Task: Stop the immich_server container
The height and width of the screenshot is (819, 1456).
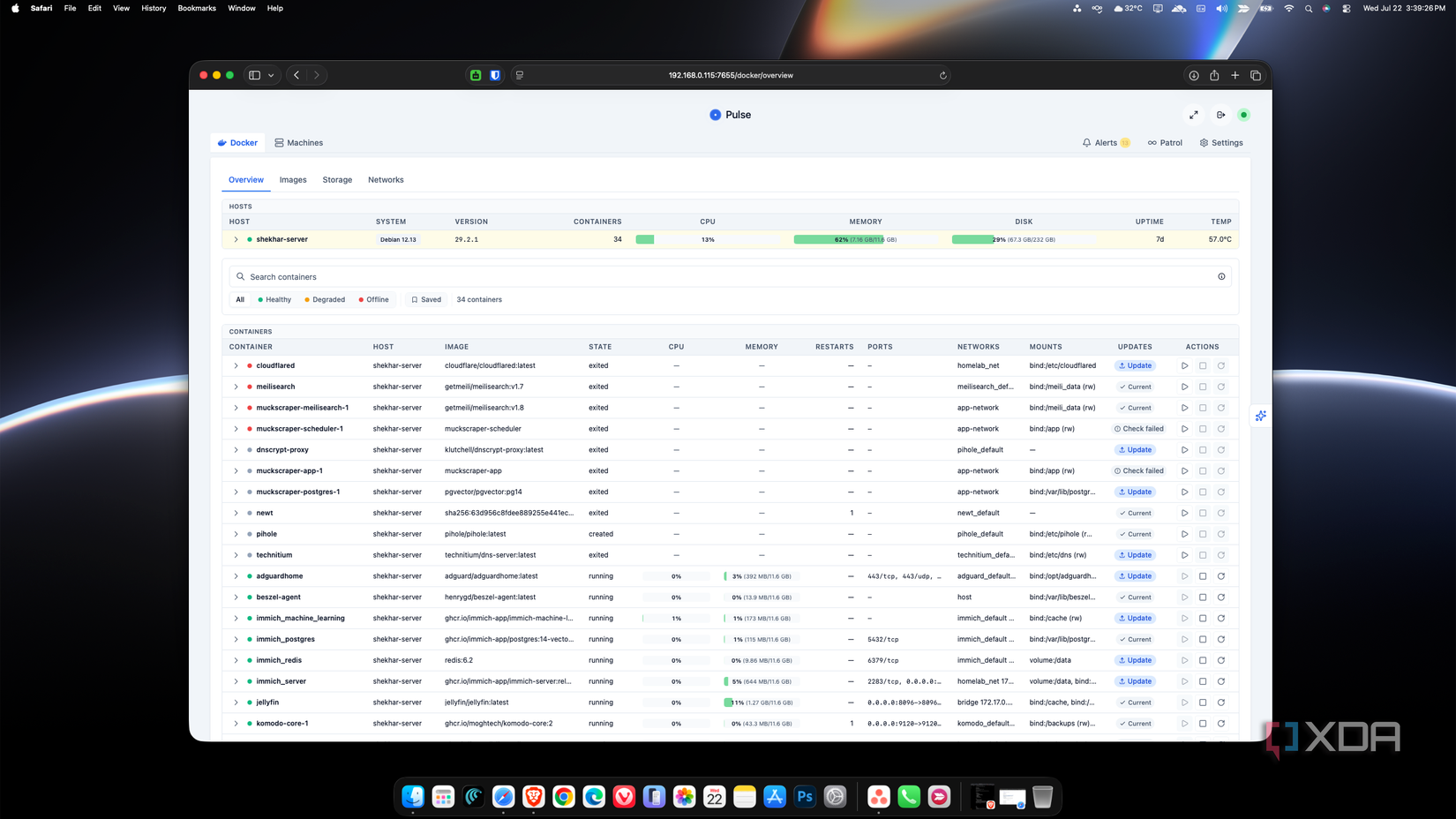Action: coord(1203,681)
